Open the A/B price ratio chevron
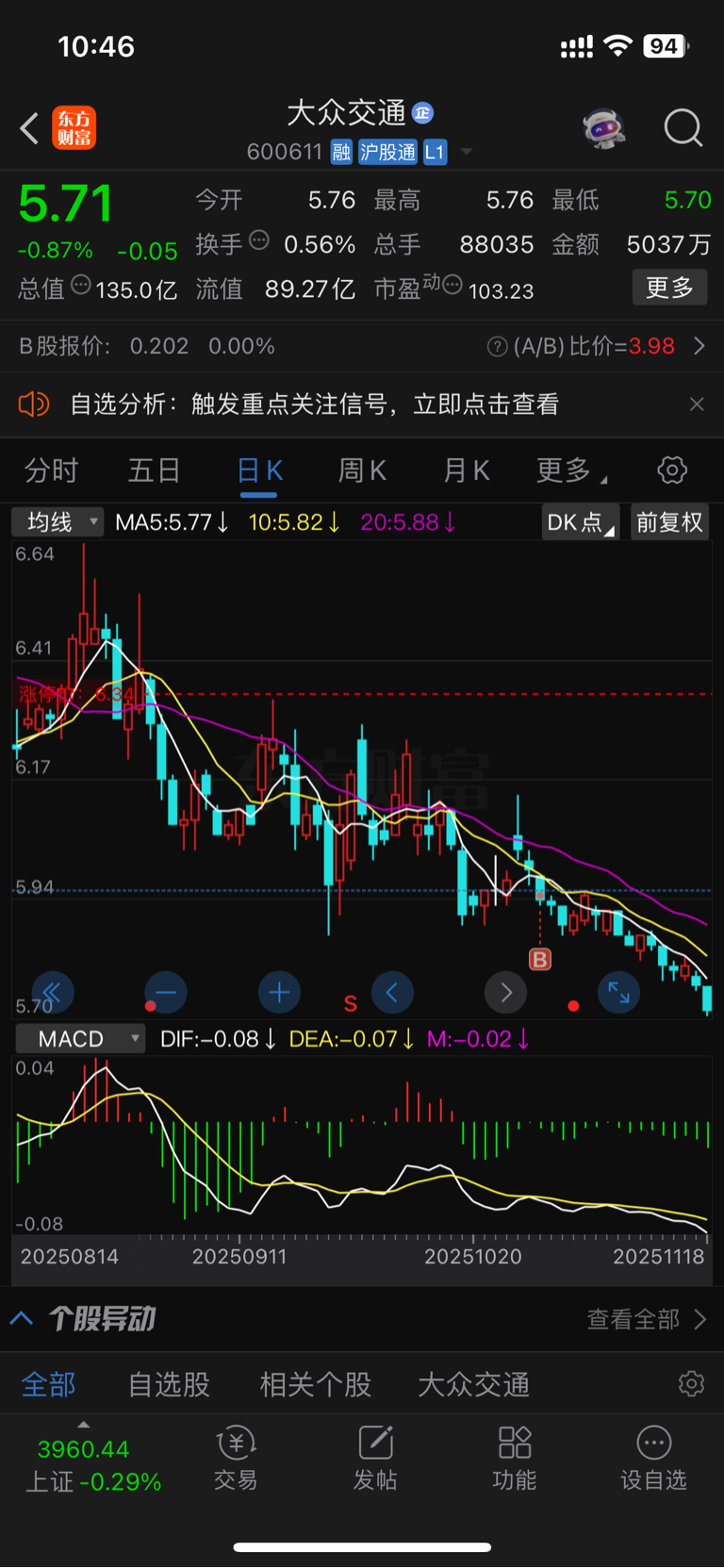 [x=699, y=346]
